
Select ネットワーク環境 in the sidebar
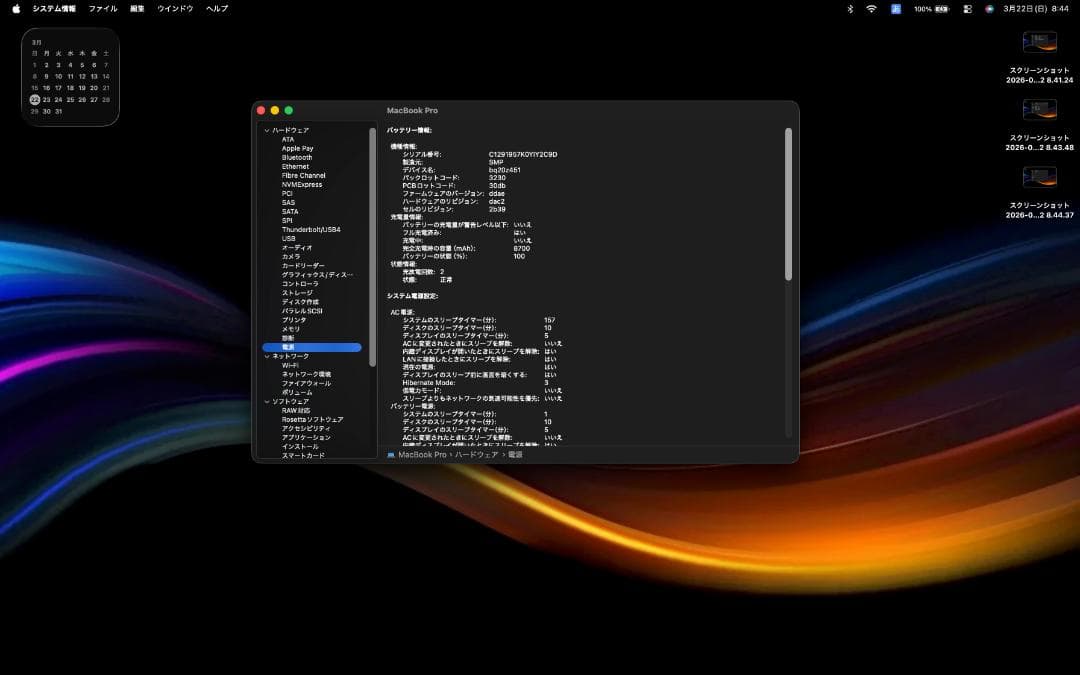[307, 374]
